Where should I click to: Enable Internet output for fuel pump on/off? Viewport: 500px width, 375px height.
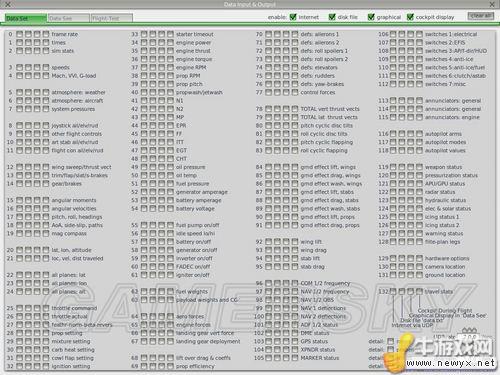click(144, 225)
